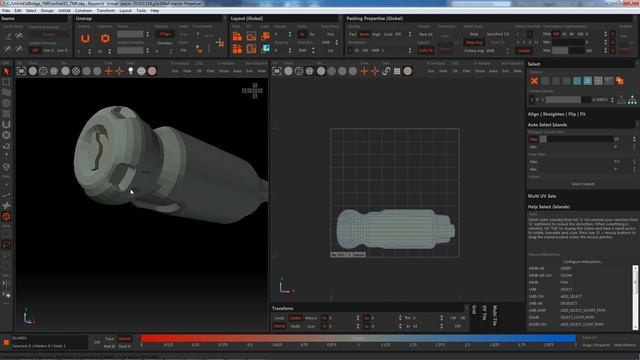
Task: Open the Files menu
Action: point(6,11)
